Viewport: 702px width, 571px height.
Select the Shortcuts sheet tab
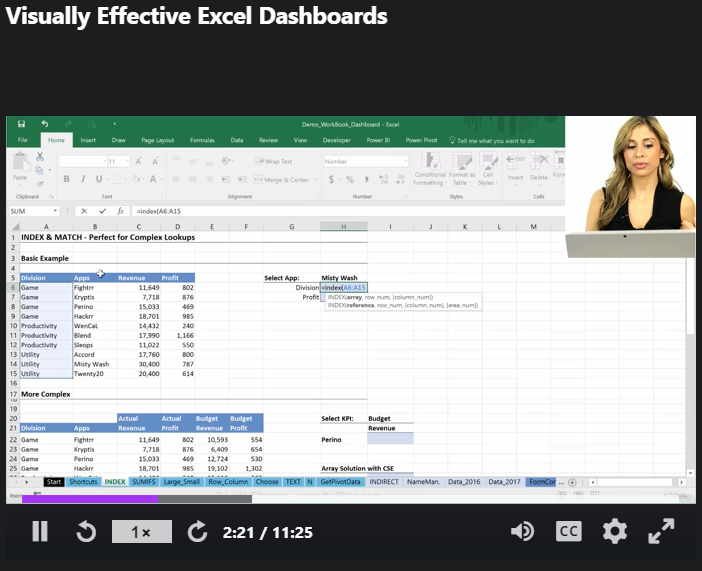click(x=83, y=482)
